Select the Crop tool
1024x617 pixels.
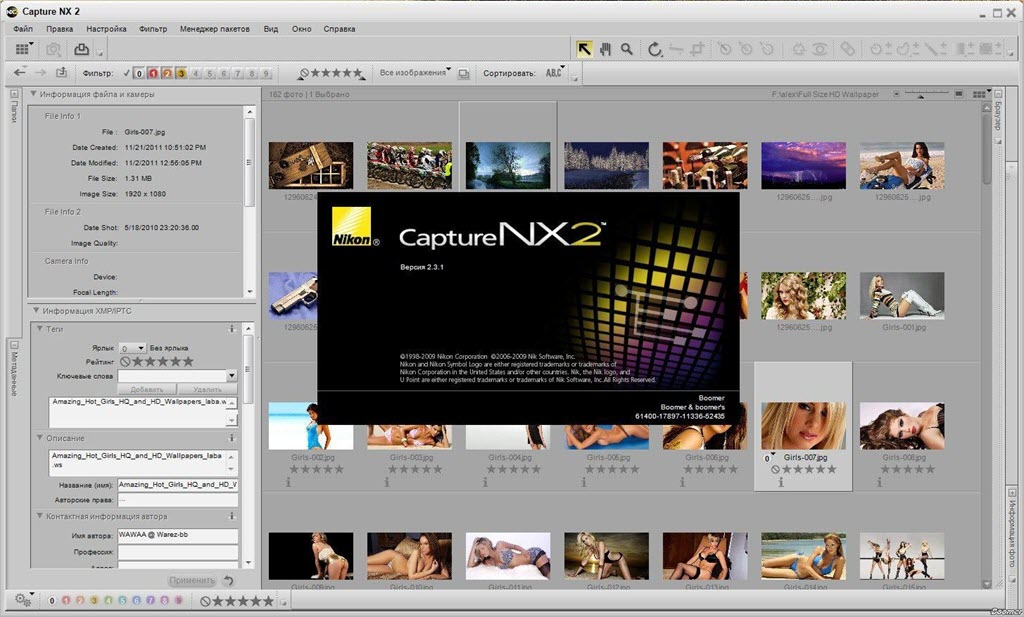[x=697, y=49]
